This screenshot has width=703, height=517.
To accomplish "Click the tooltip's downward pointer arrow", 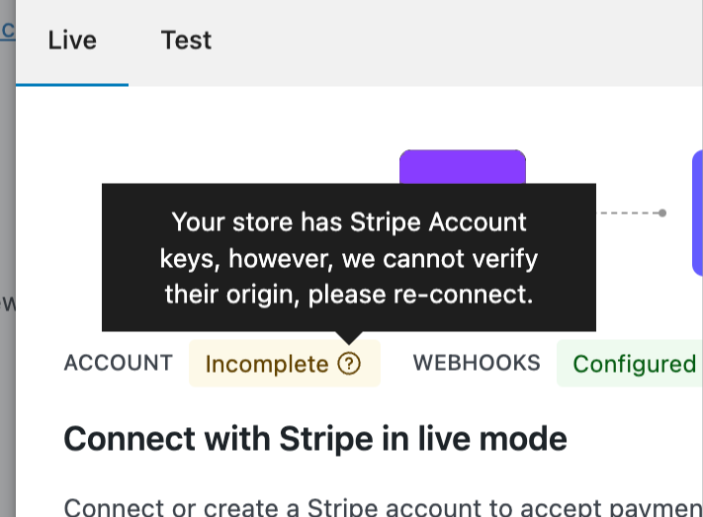I will [348, 338].
